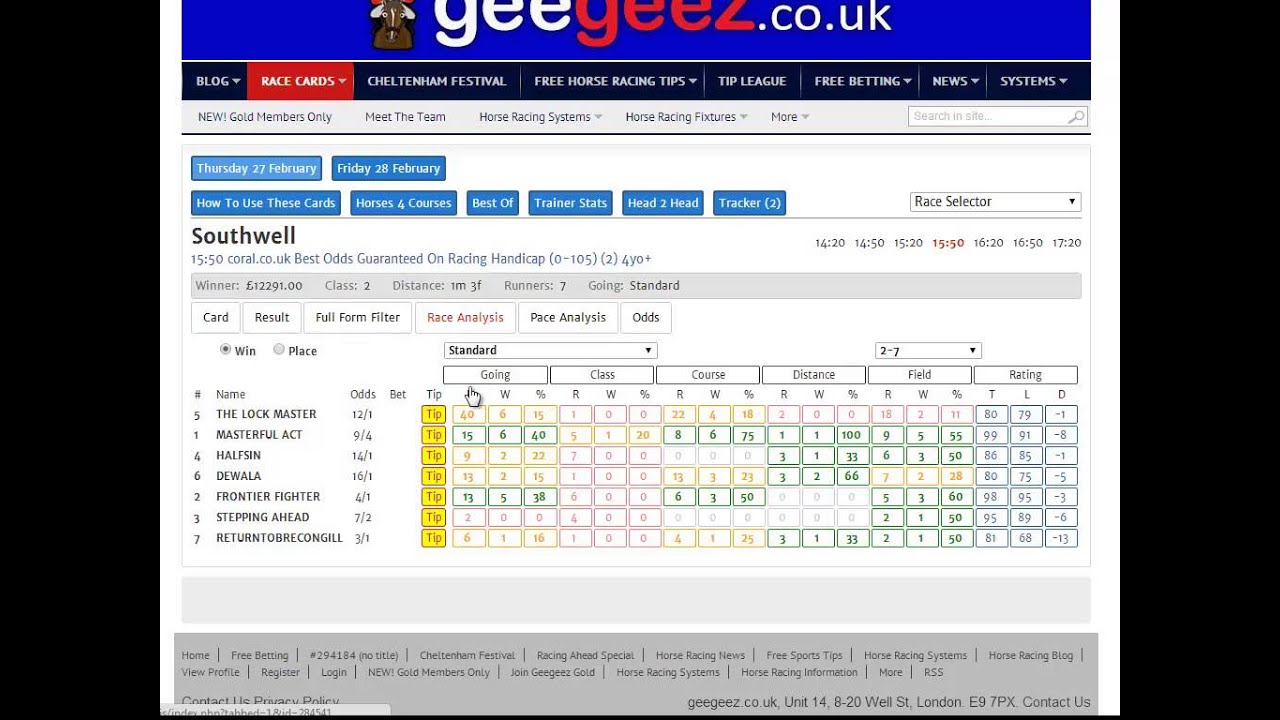
Task: Select the Win radio button
Action: [225, 349]
